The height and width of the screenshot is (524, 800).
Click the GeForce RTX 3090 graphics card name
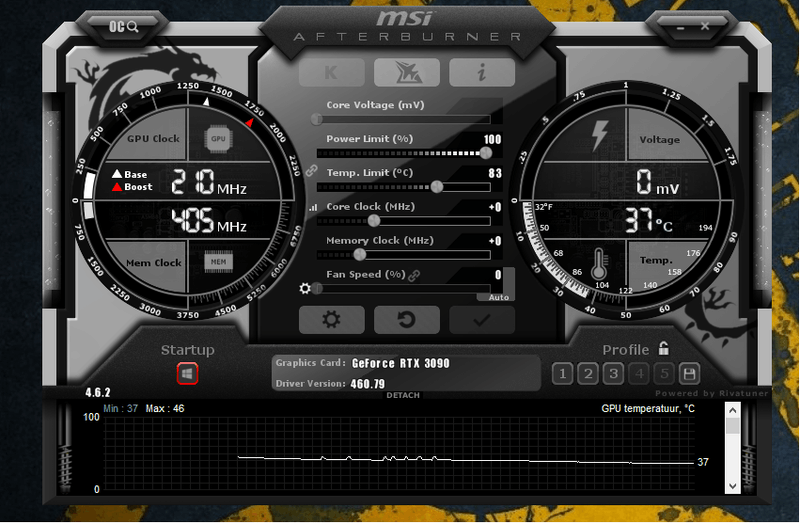click(401, 363)
